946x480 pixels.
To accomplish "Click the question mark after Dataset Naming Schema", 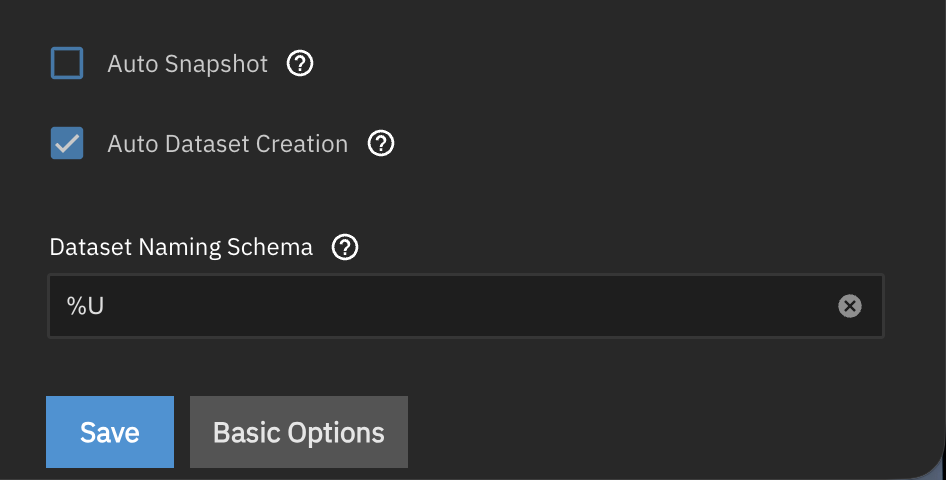I will [345, 247].
